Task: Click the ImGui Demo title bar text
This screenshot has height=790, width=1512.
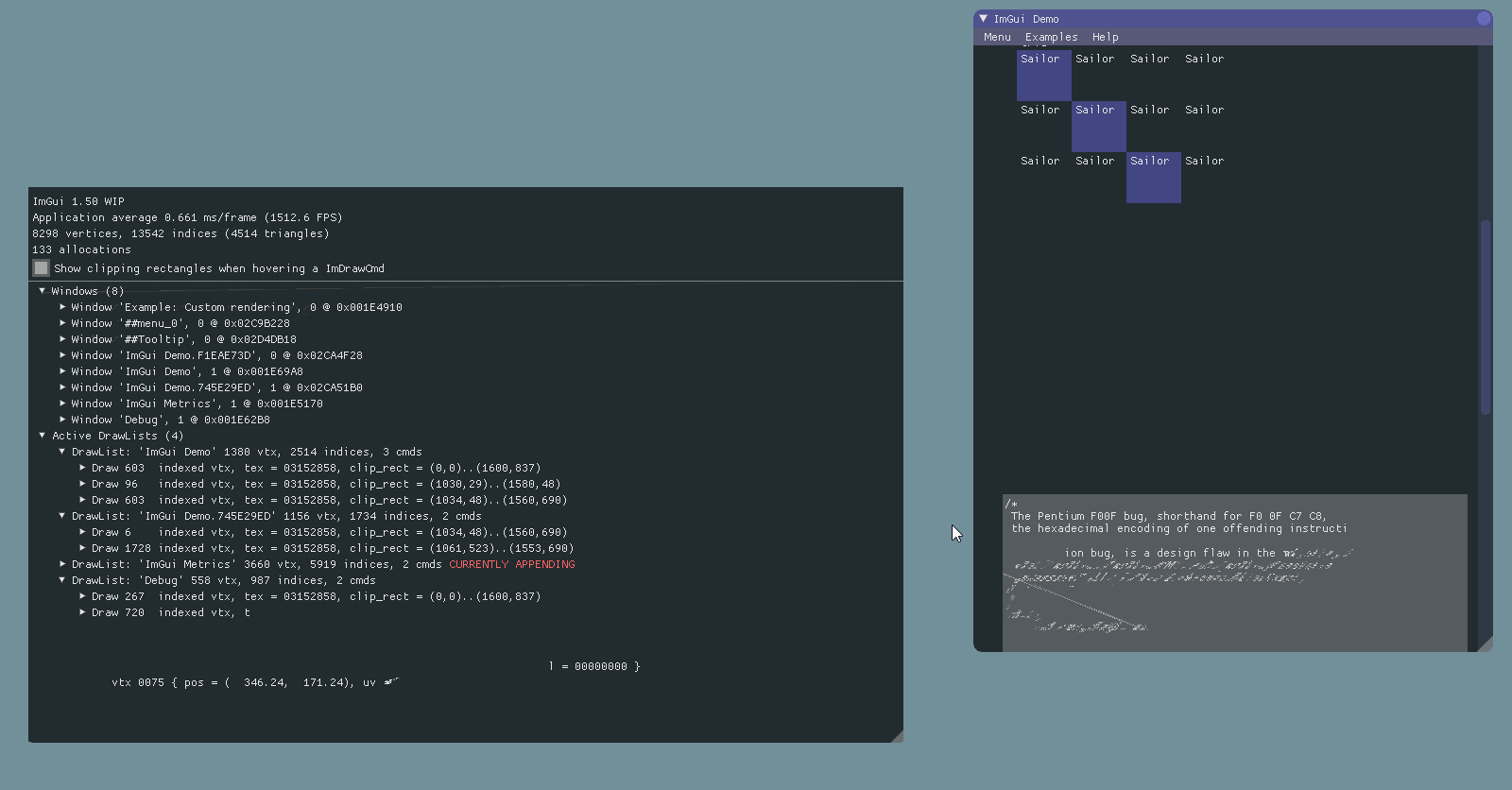Action: (x=1026, y=19)
